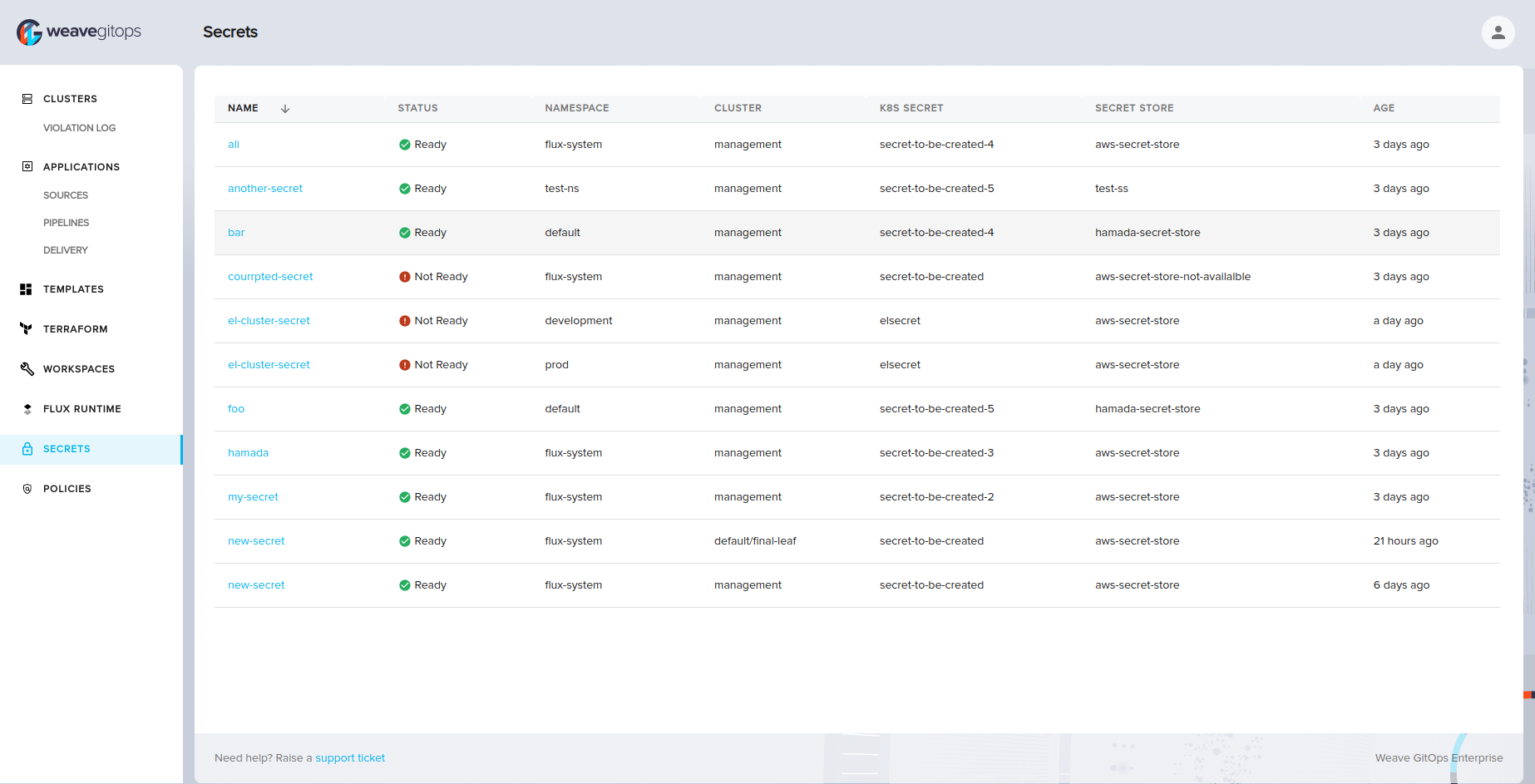Screen dimensions: 1535x784
Task: Click hamada-secret-store in the bar row
Action: pos(1148,233)
